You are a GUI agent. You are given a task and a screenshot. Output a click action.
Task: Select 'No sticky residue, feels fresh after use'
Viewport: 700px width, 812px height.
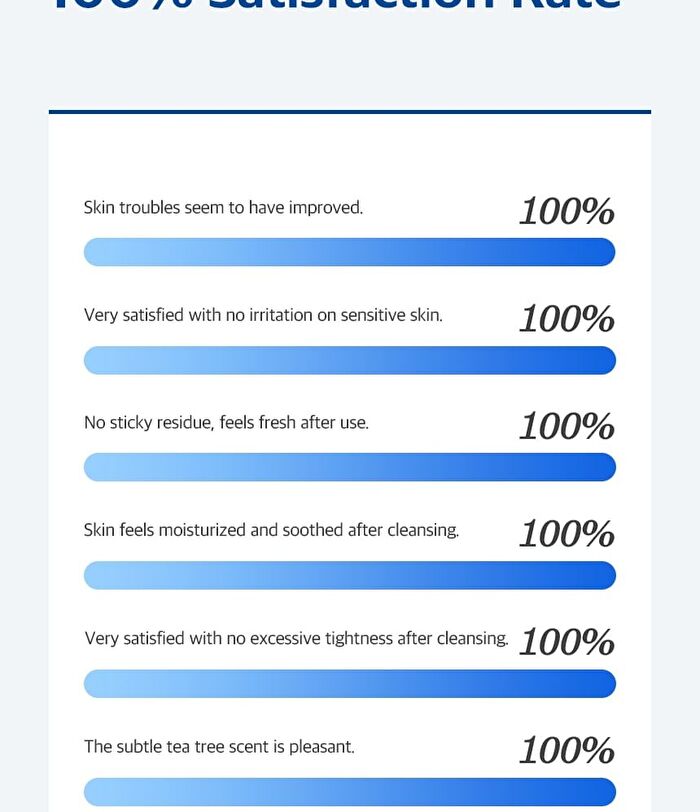click(x=226, y=423)
